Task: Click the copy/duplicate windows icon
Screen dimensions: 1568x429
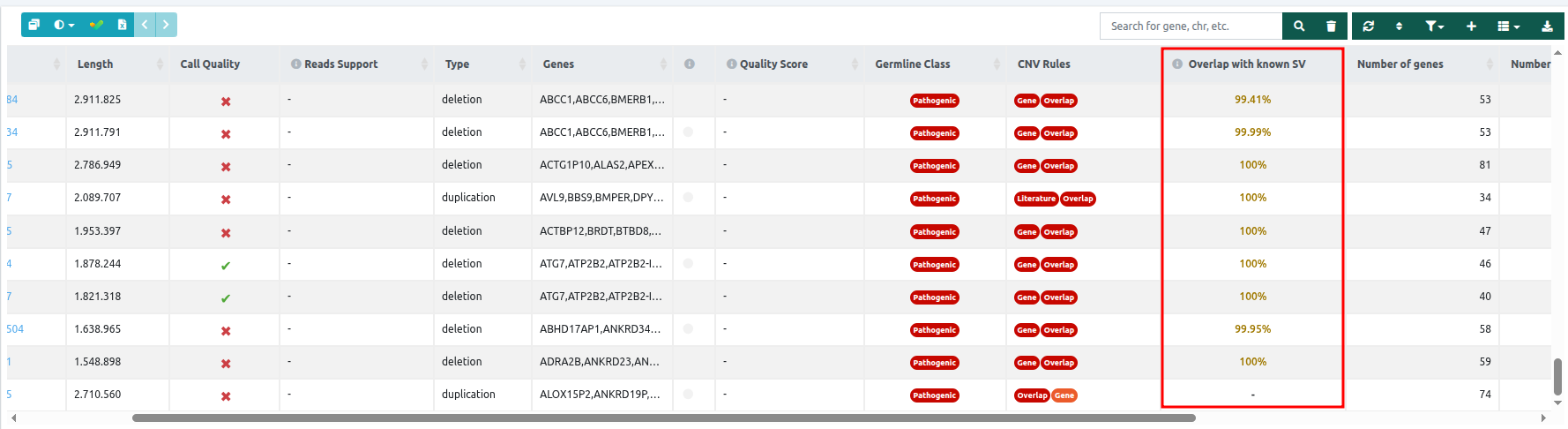Action: tap(34, 25)
